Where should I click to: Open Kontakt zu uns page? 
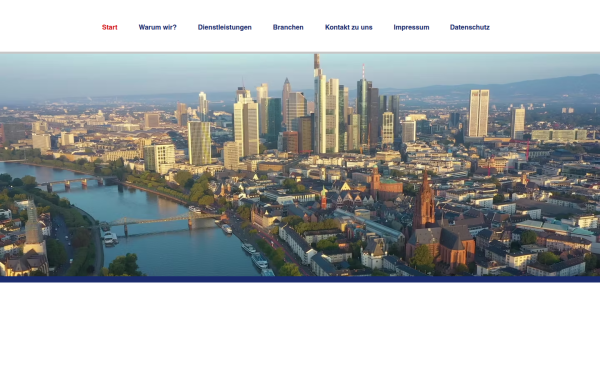[x=349, y=27]
